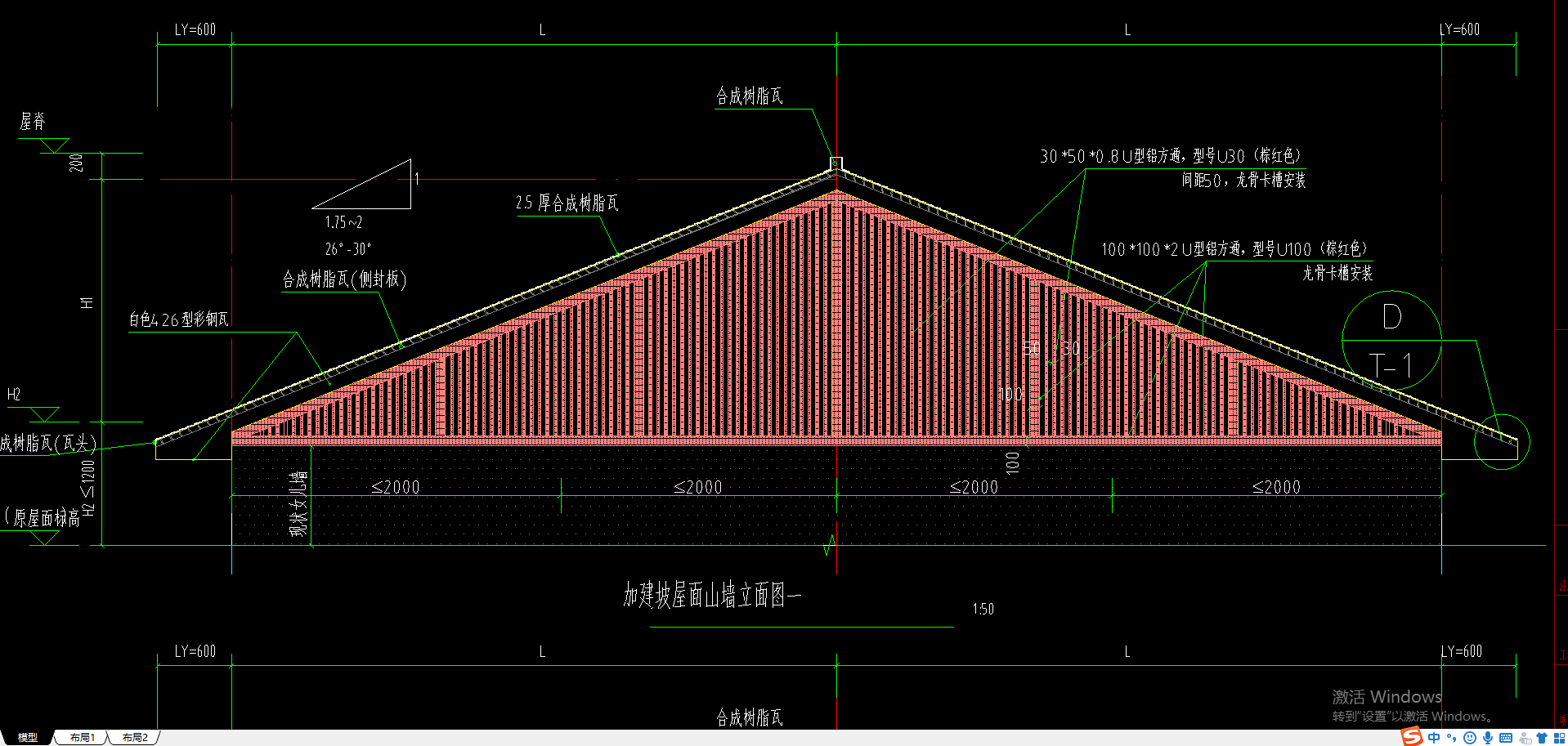
Task: Select the slope triangle symbol
Action: (361, 184)
